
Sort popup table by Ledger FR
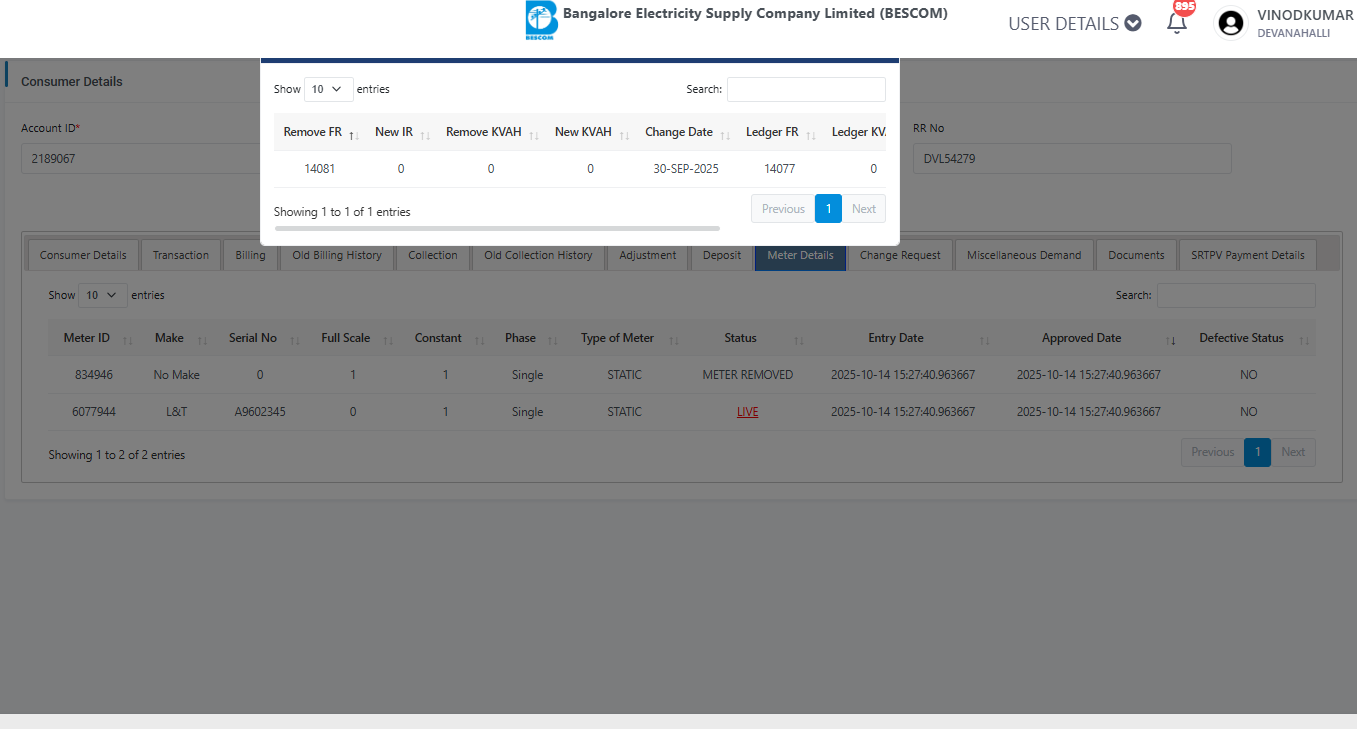[810, 134]
